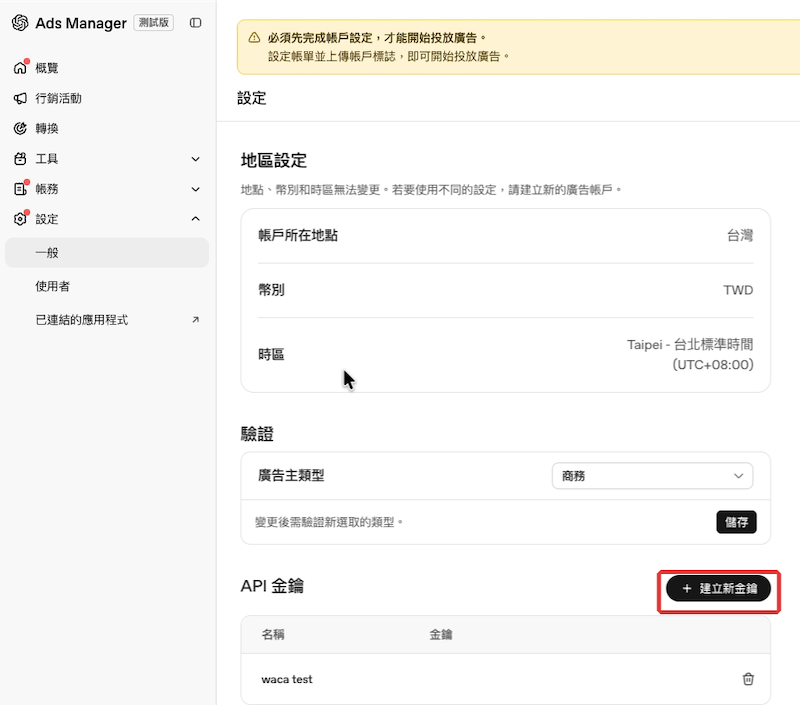This screenshot has width=800, height=705.
Task: Click the megaphone icon for 行銷活動
Action: (20, 98)
